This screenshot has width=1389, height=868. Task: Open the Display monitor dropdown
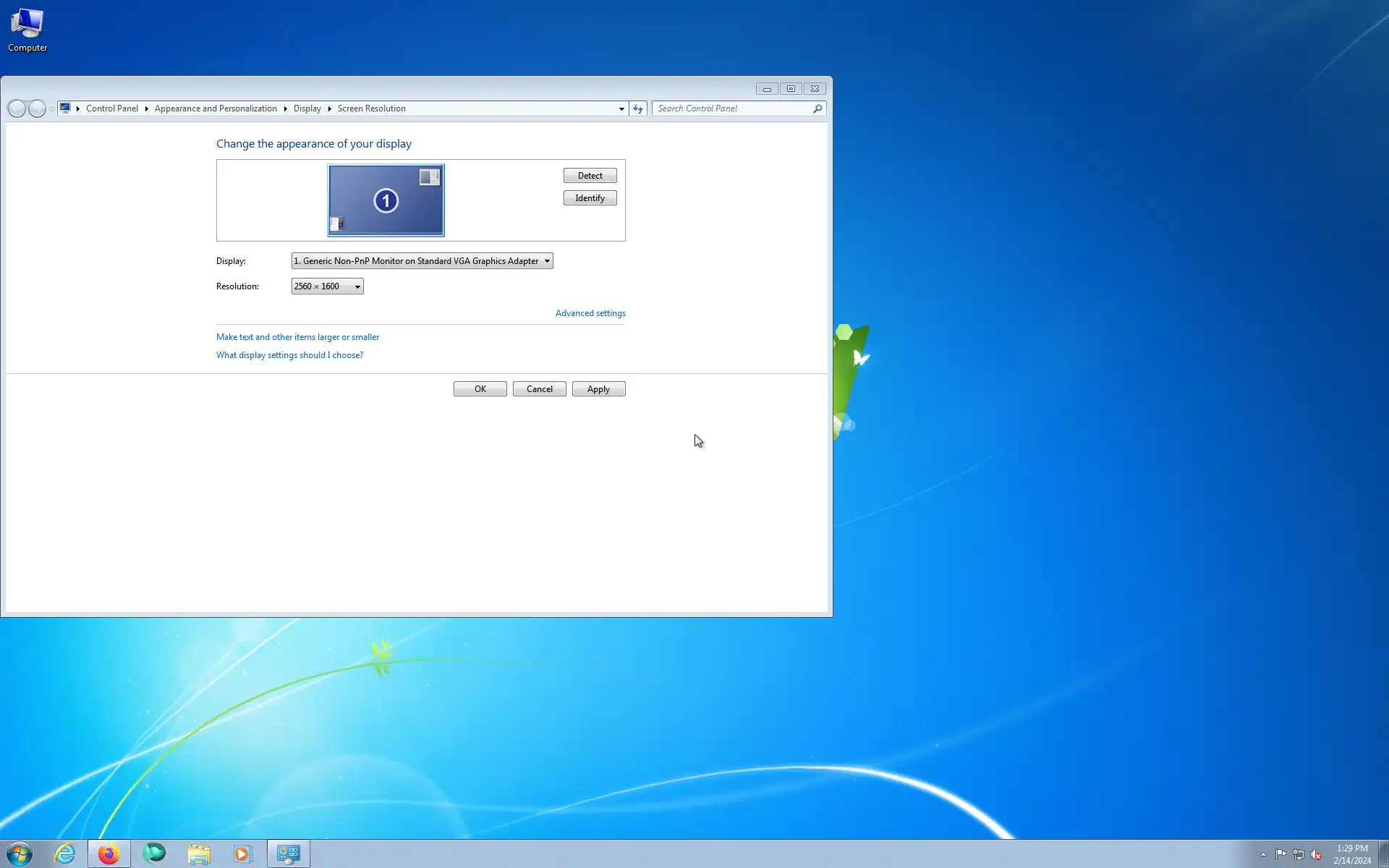422,261
